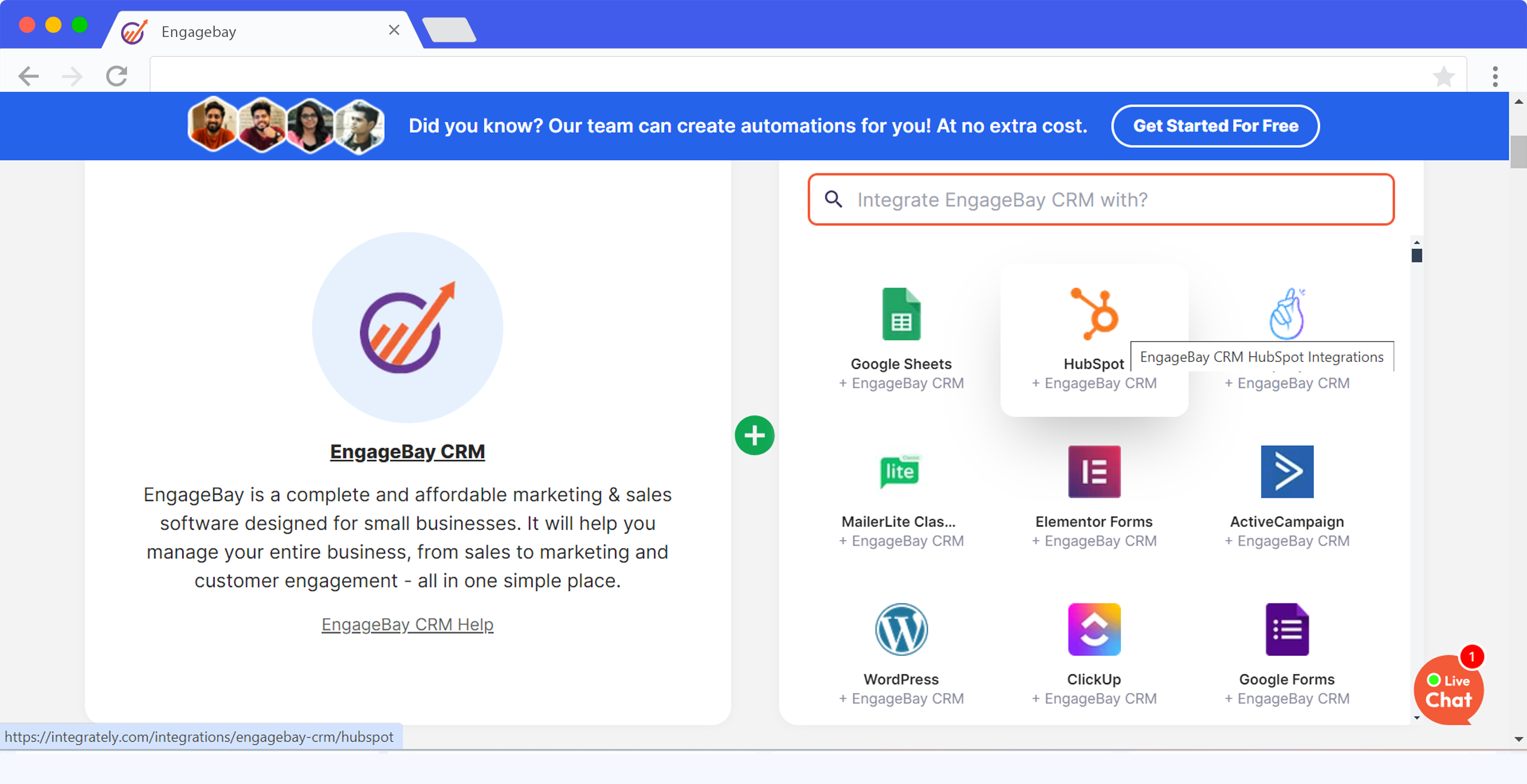1527x784 pixels.
Task: Click the Engagebay tab favicon
Action: (x=134, y=31)
